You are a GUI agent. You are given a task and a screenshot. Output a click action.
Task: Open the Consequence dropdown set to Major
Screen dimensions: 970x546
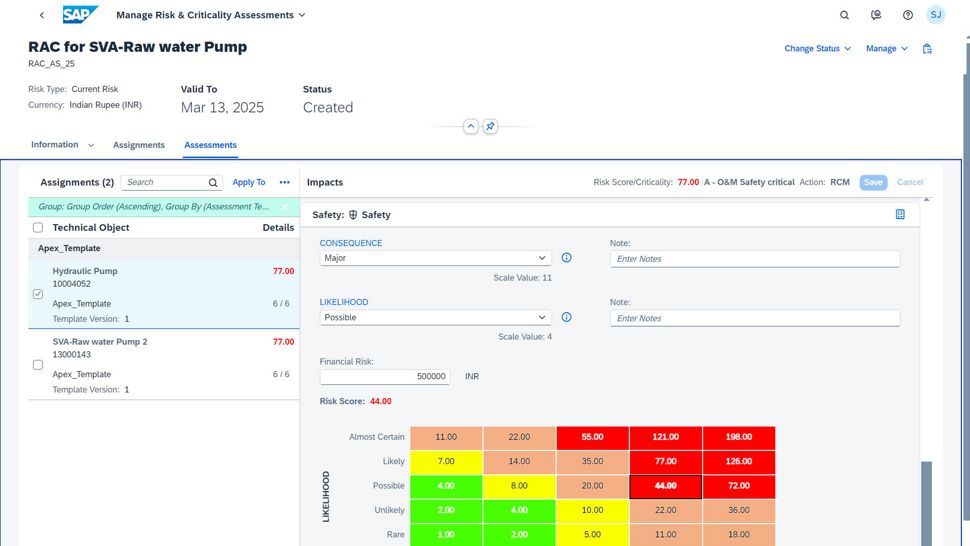[x=435, y=258]
